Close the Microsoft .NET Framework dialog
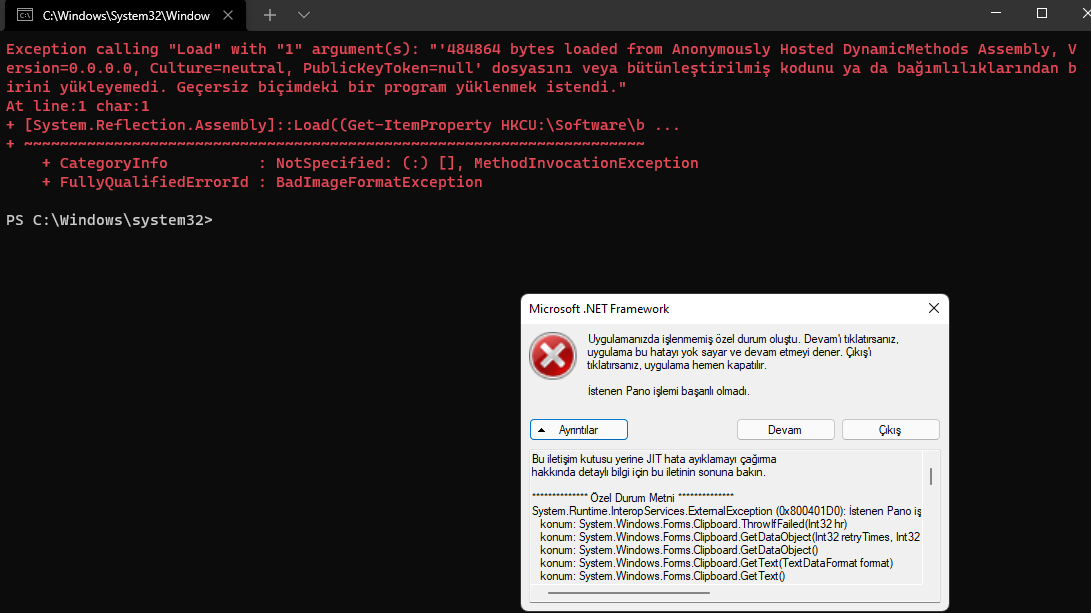Image resolution: width=1091 pixels, height=613 pixels. (933, 309)
